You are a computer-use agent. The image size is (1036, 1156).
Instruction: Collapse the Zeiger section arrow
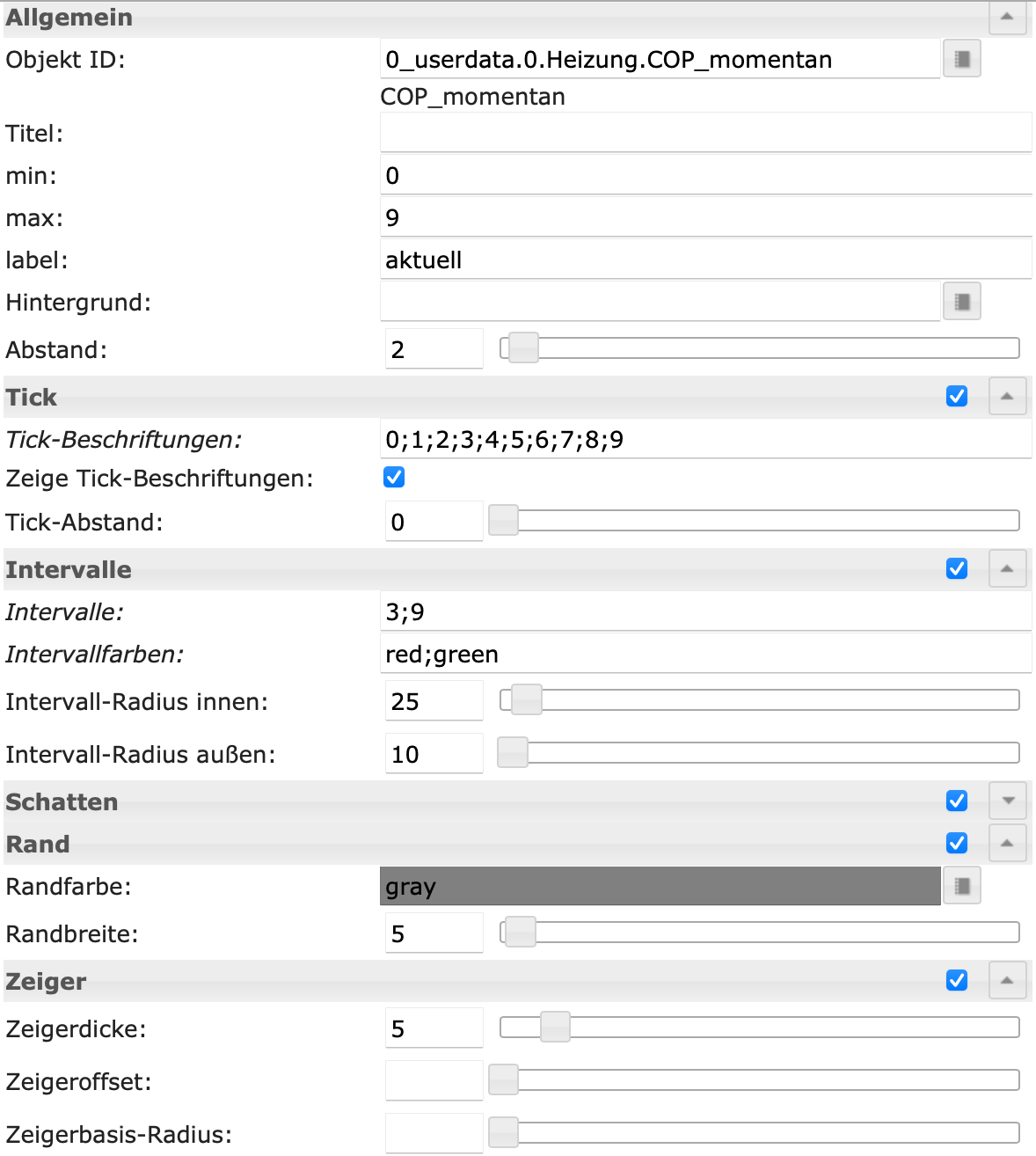[x=1007, y=980]
